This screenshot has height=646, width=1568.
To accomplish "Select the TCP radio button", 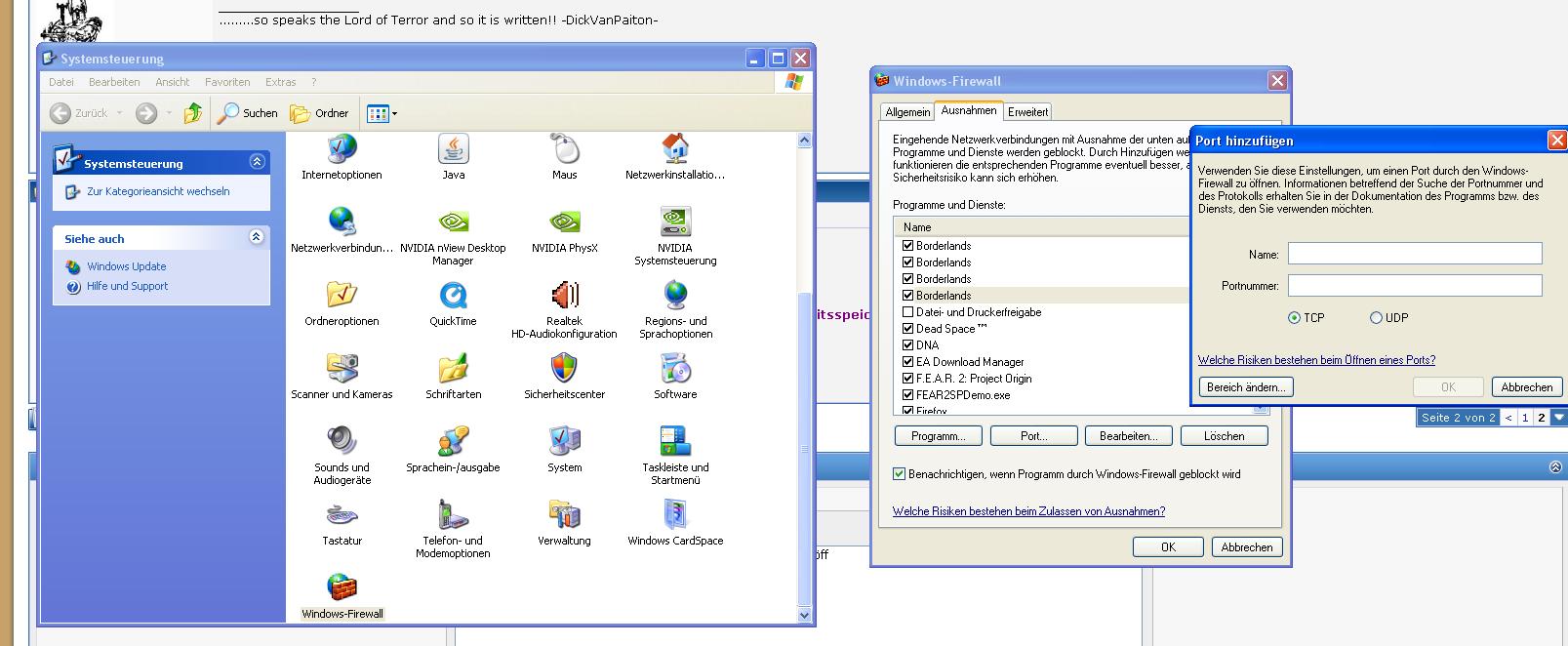I will coord(1295,318).
